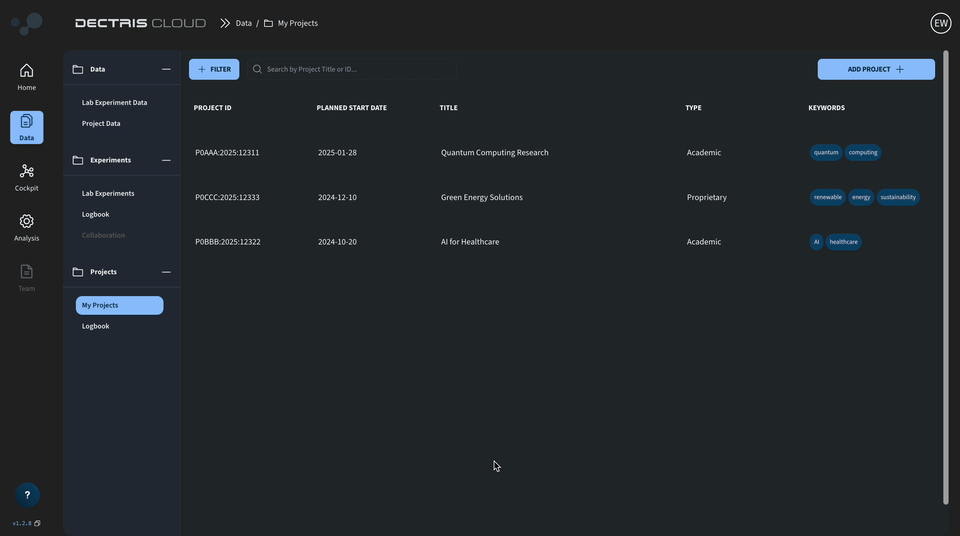Open the Cockpit view
This screenshot has height=536, width=960.
click(26, 178)
